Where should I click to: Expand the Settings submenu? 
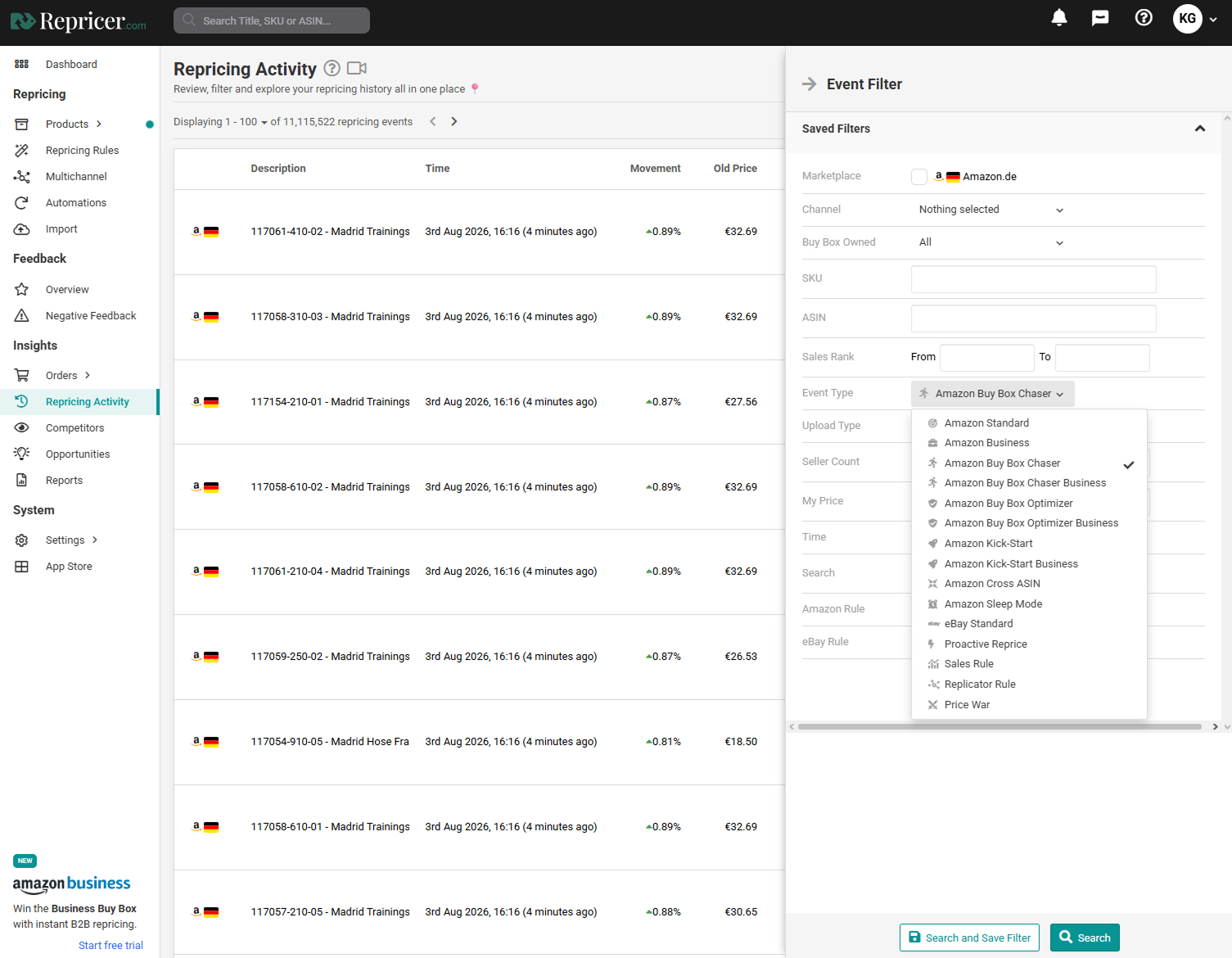point(95,540)
